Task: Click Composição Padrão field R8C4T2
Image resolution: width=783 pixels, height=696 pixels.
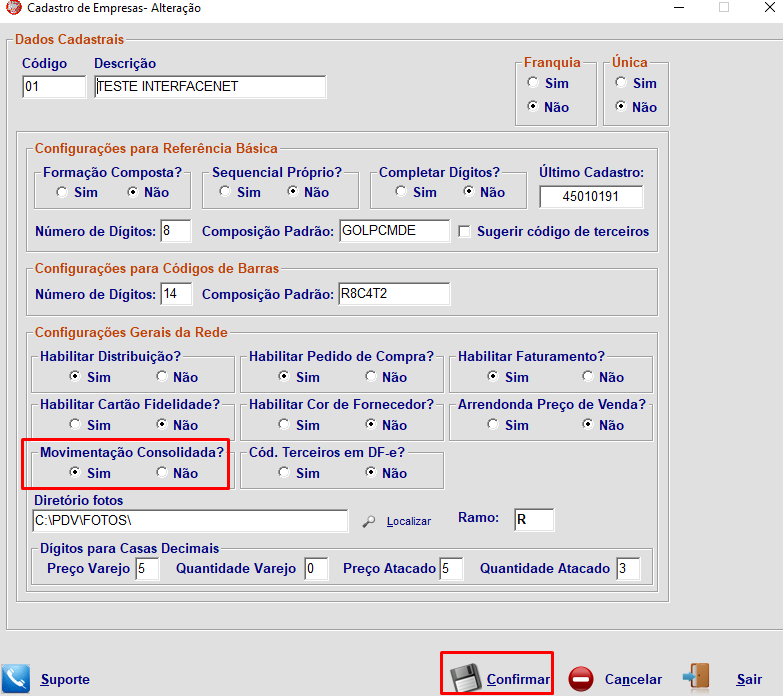Action: [394, 294]
